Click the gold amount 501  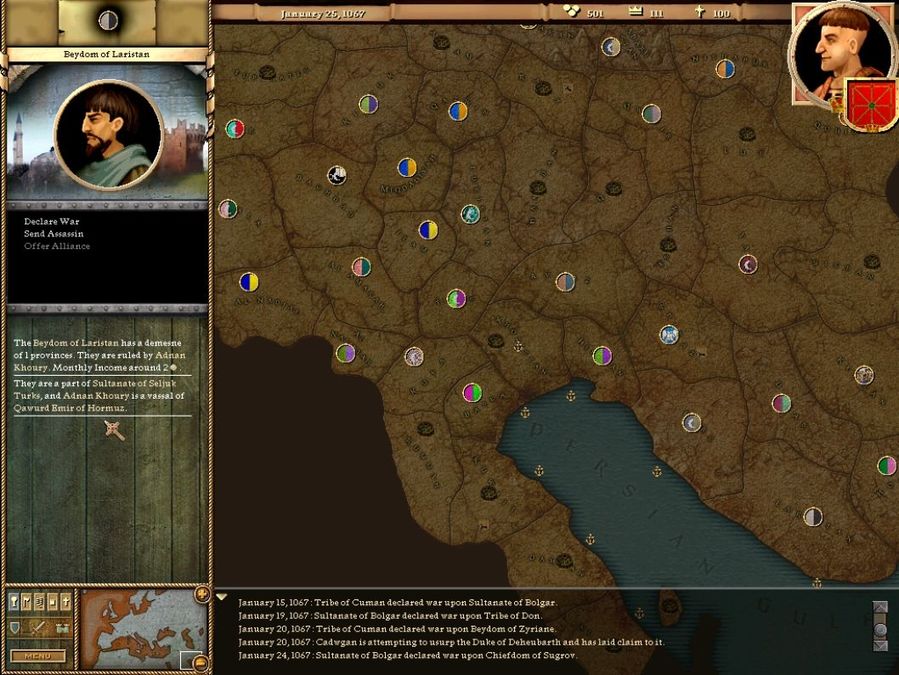(595, 13)
